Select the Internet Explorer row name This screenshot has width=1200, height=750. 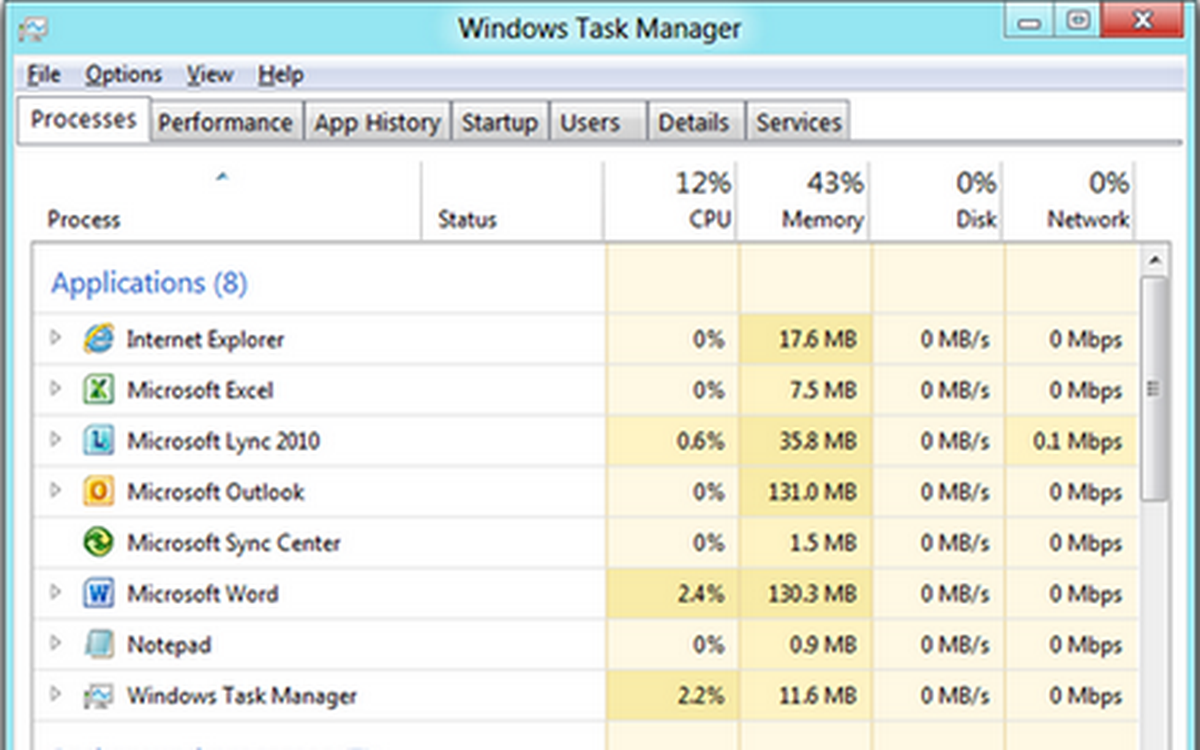click(x=205, y=339)
